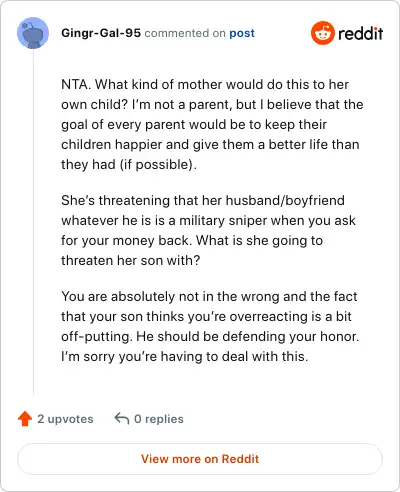Click the line "off-putting. He should be defending"

tap(210, 336)
